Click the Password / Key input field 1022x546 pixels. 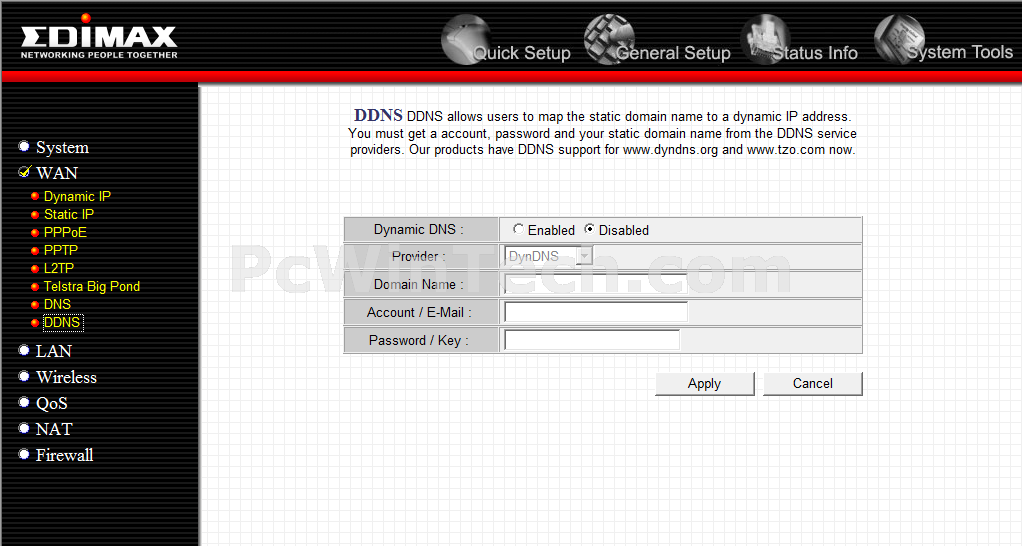(592, 340)
